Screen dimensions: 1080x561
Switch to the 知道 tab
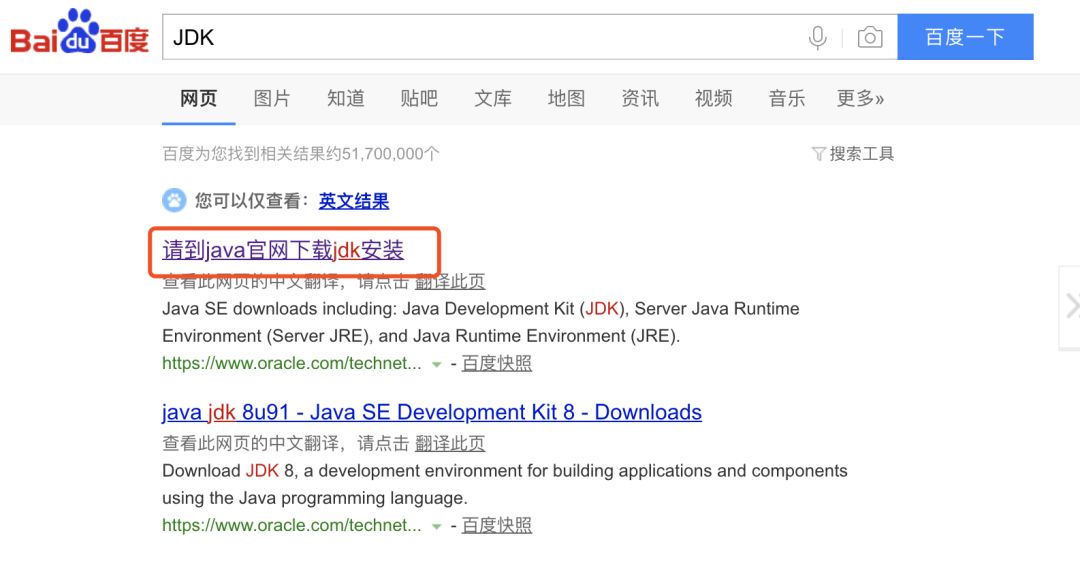point(346,99)
